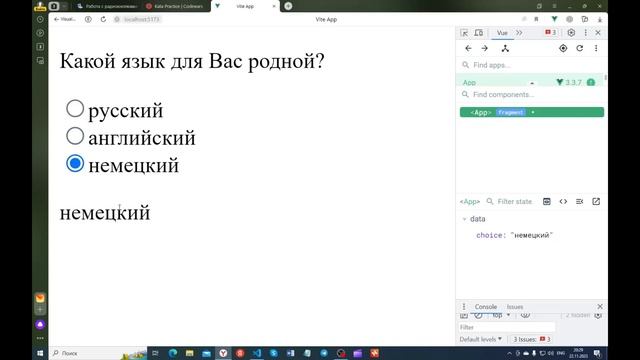
Task: Open Default levels dropdown
Action: pos(480,339)
